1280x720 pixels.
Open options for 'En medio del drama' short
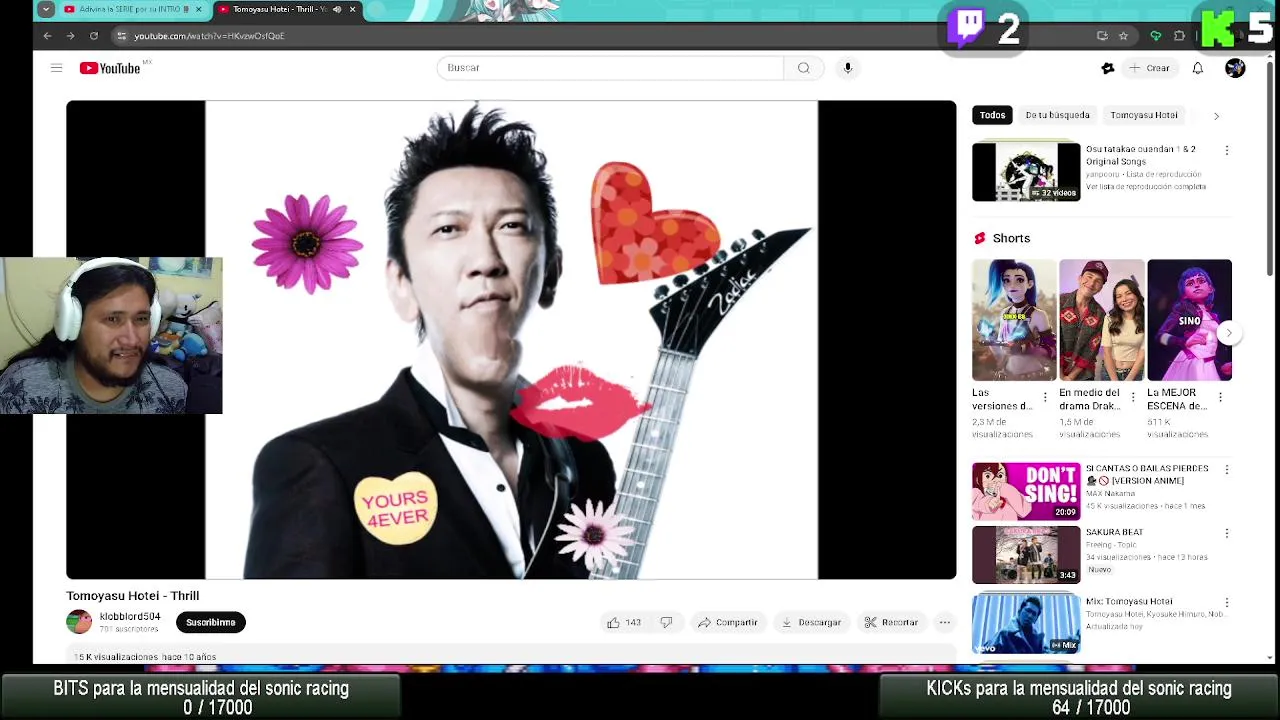click(1133, 397)
